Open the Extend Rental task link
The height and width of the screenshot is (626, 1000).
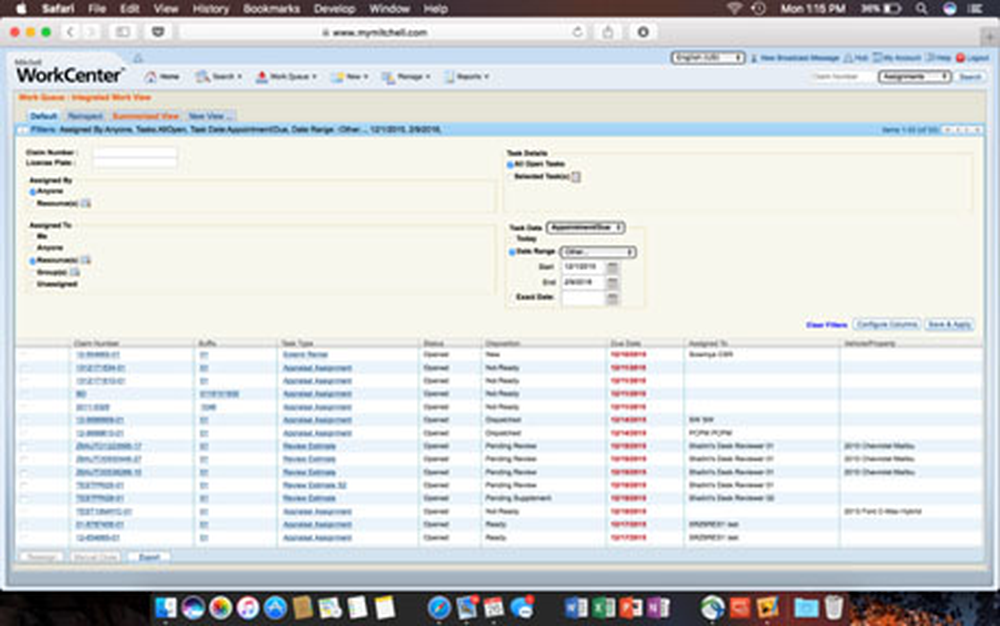click(x=305, y=355)
